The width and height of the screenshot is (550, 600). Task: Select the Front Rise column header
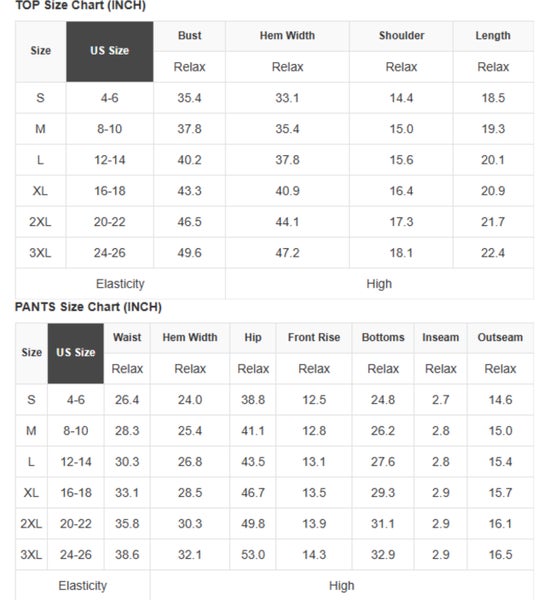point(314,338)
